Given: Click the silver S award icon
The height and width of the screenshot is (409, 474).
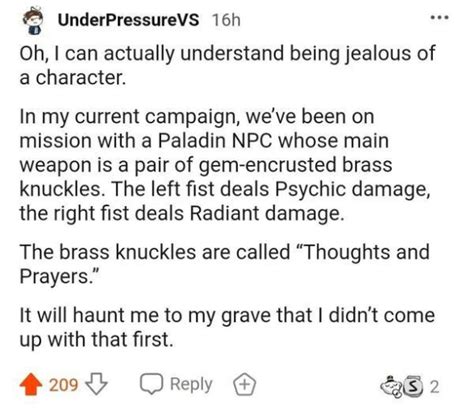Looking at the screenshot, I should point(413,386).
